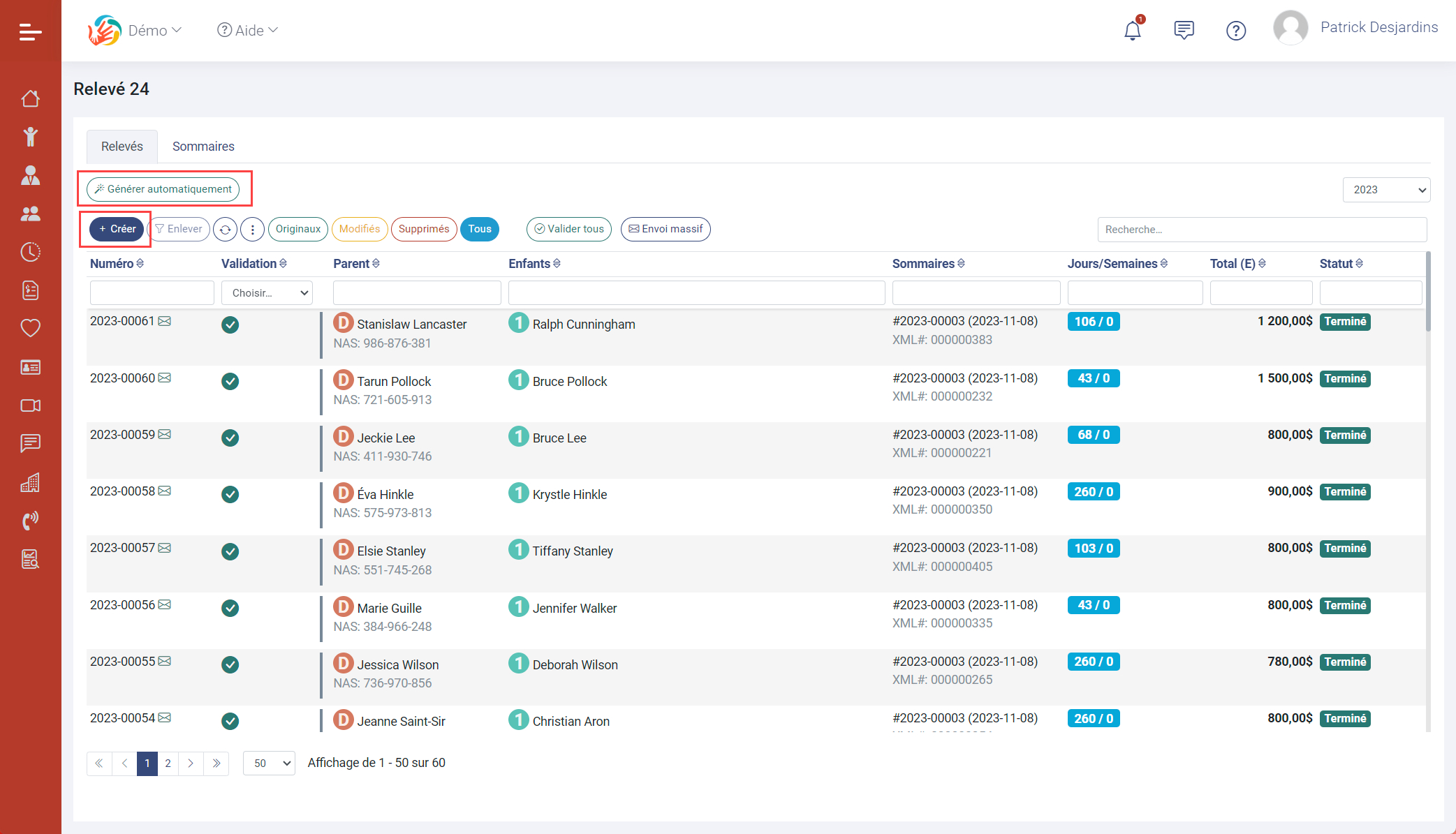Viewport: 1456px width, 834px height.
Task: Toggle the hamburger menu icon
Action: coord(30,31)
